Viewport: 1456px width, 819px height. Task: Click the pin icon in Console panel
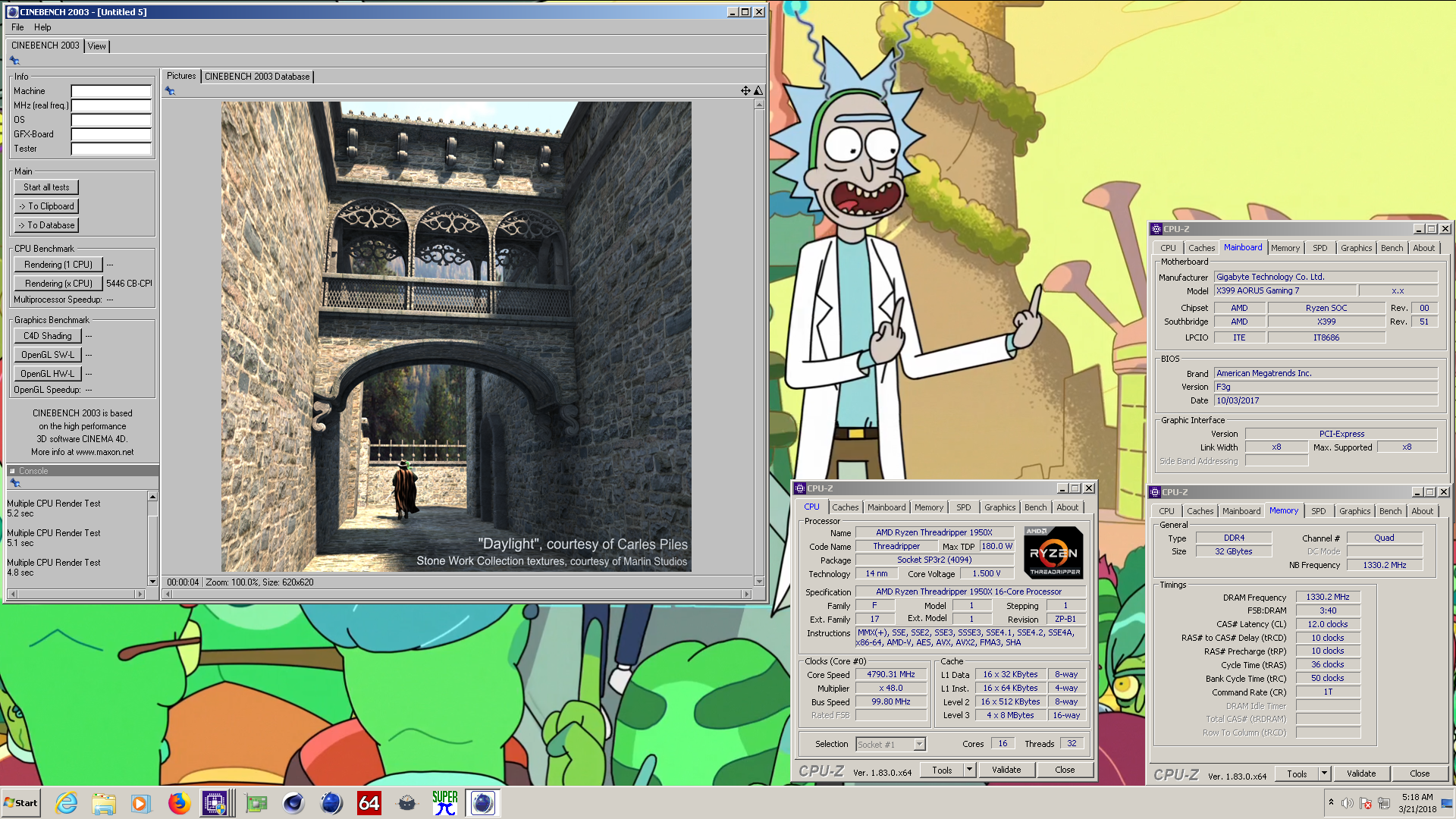point(15,482)
